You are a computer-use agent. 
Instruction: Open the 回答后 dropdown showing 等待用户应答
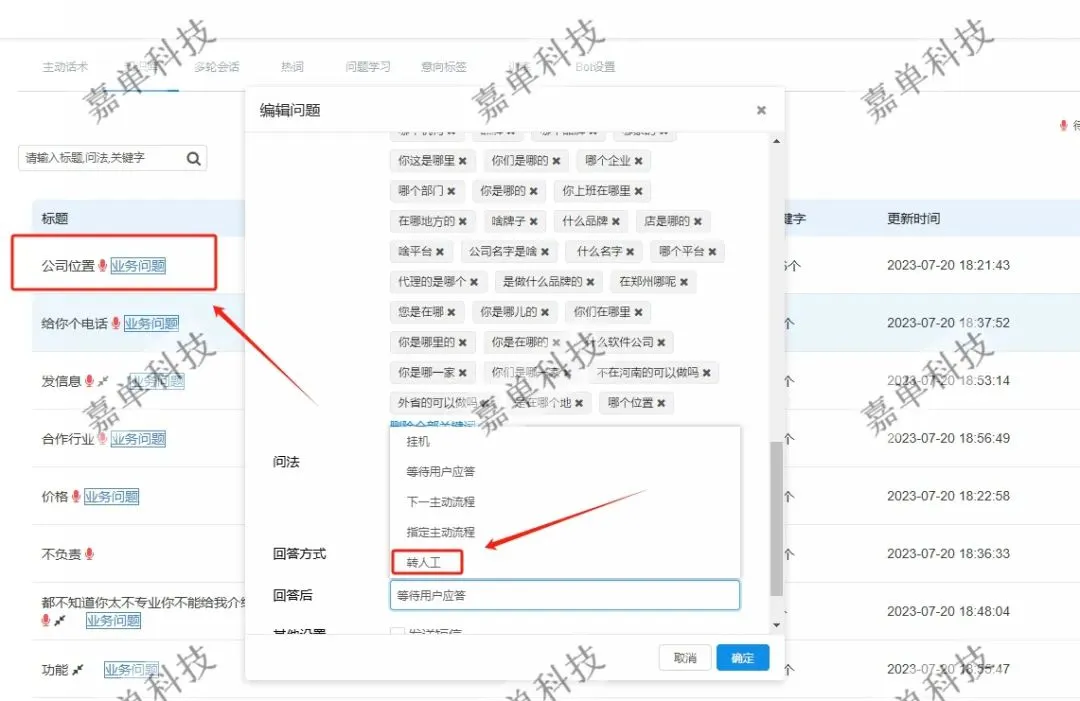564,595
